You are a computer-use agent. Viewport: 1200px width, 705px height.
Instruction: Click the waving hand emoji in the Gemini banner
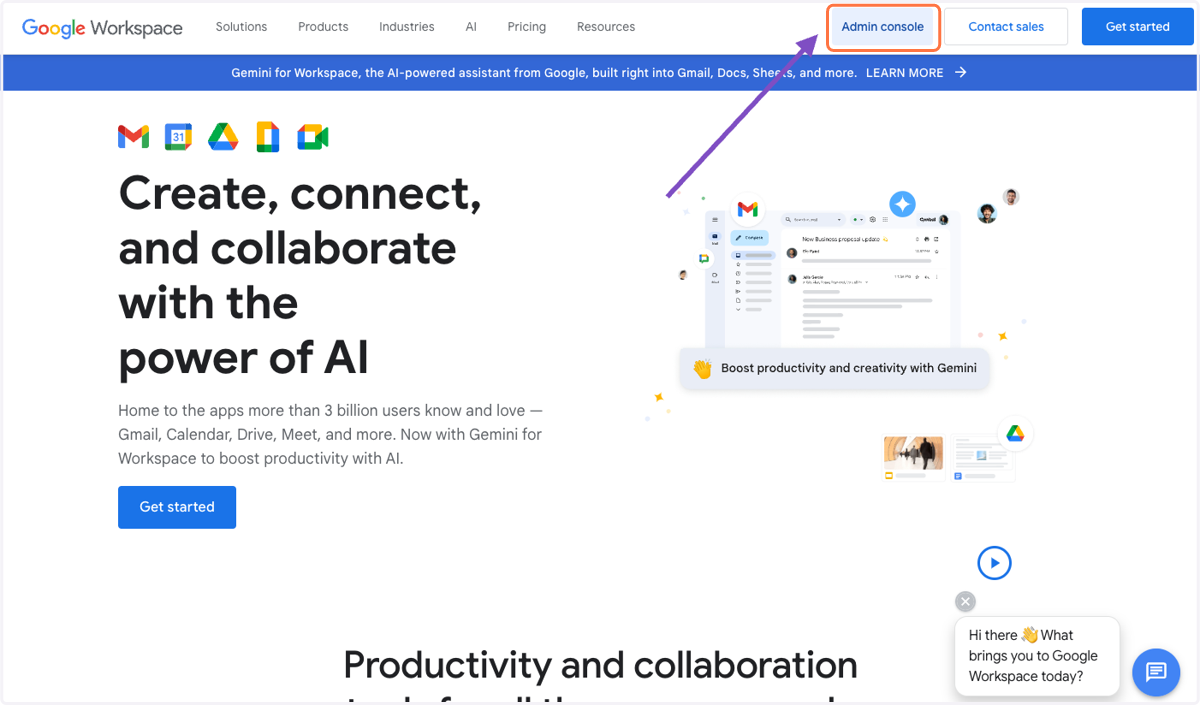coord(702,368)
